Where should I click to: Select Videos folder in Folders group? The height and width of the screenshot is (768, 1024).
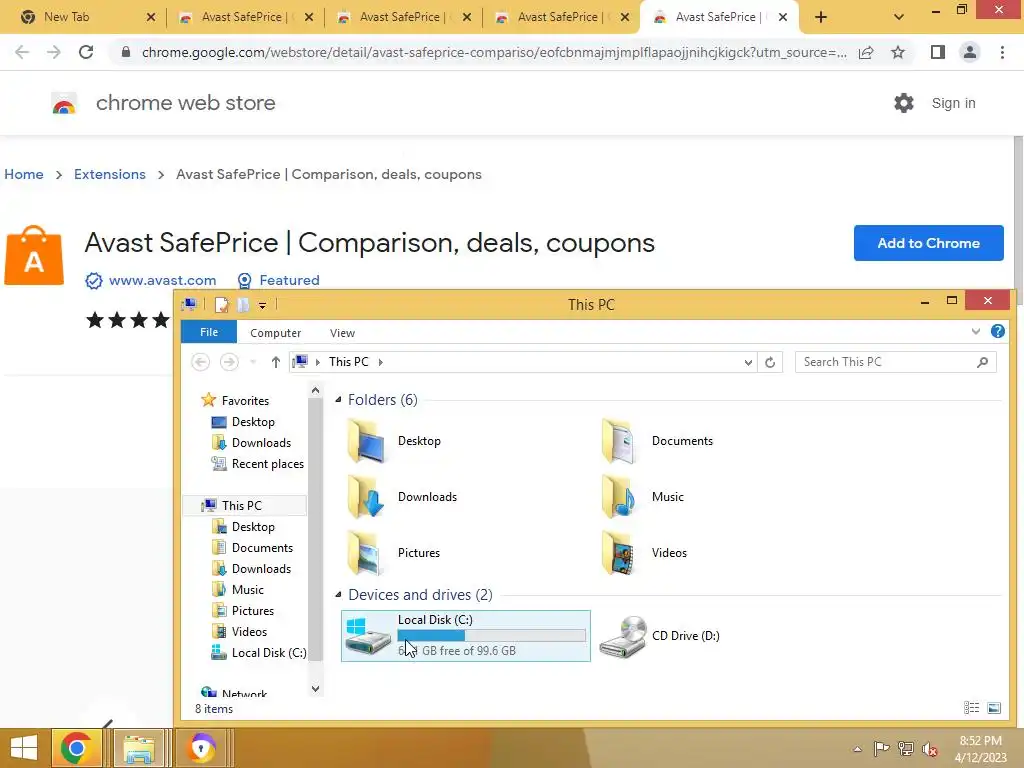644,553
